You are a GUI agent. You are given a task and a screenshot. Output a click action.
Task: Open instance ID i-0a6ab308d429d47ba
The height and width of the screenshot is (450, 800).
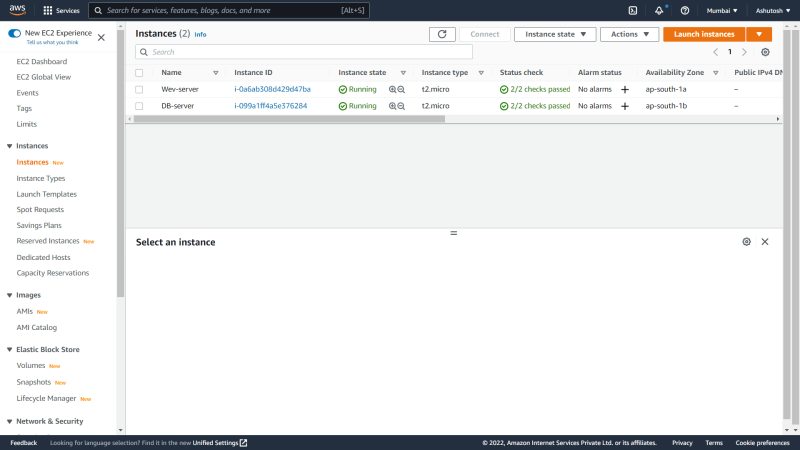click(x=272, y=89)
